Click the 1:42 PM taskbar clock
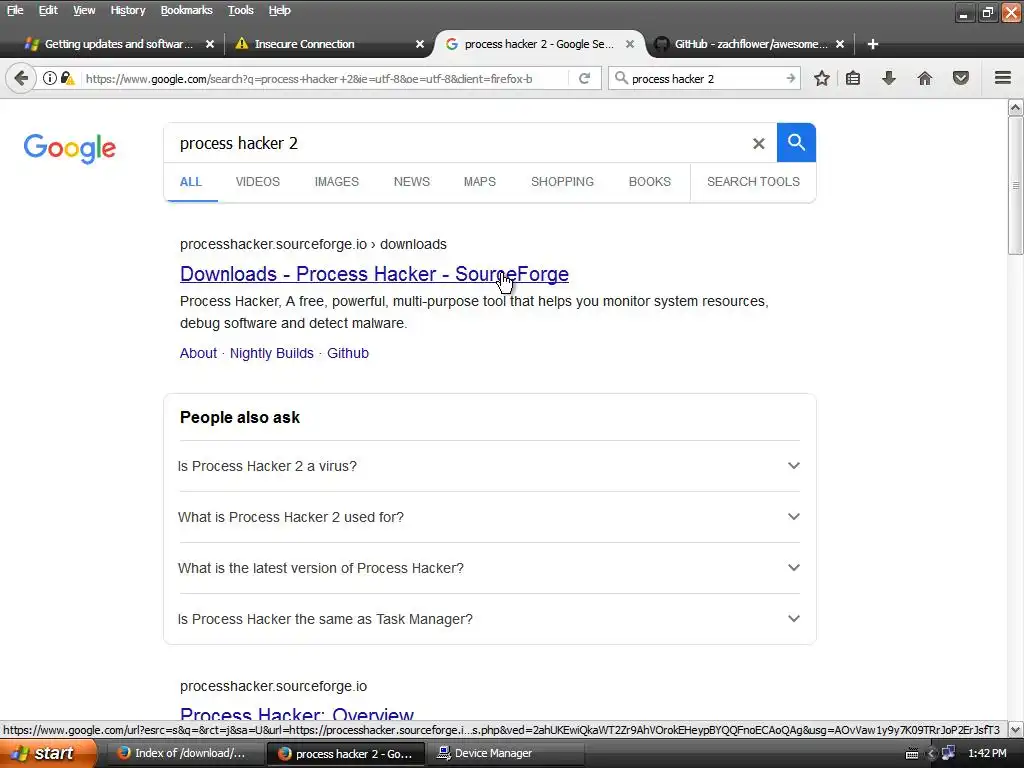Image resolution: width=1024 pixels, height=768 pixels. pos(987,753)
